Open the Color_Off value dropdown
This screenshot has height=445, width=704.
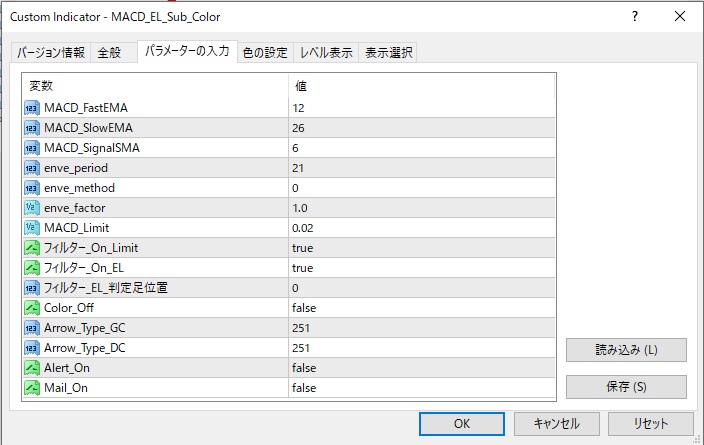pyautogui.click(x=420, y=308)
